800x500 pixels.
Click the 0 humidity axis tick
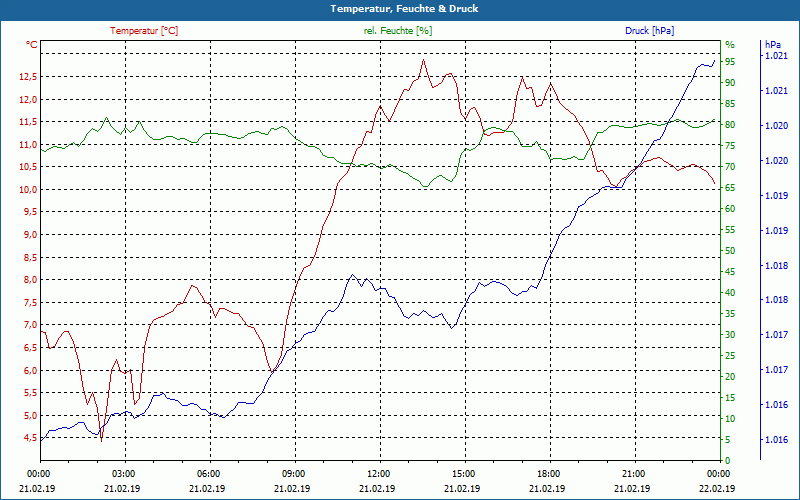(x=728, y=461)
